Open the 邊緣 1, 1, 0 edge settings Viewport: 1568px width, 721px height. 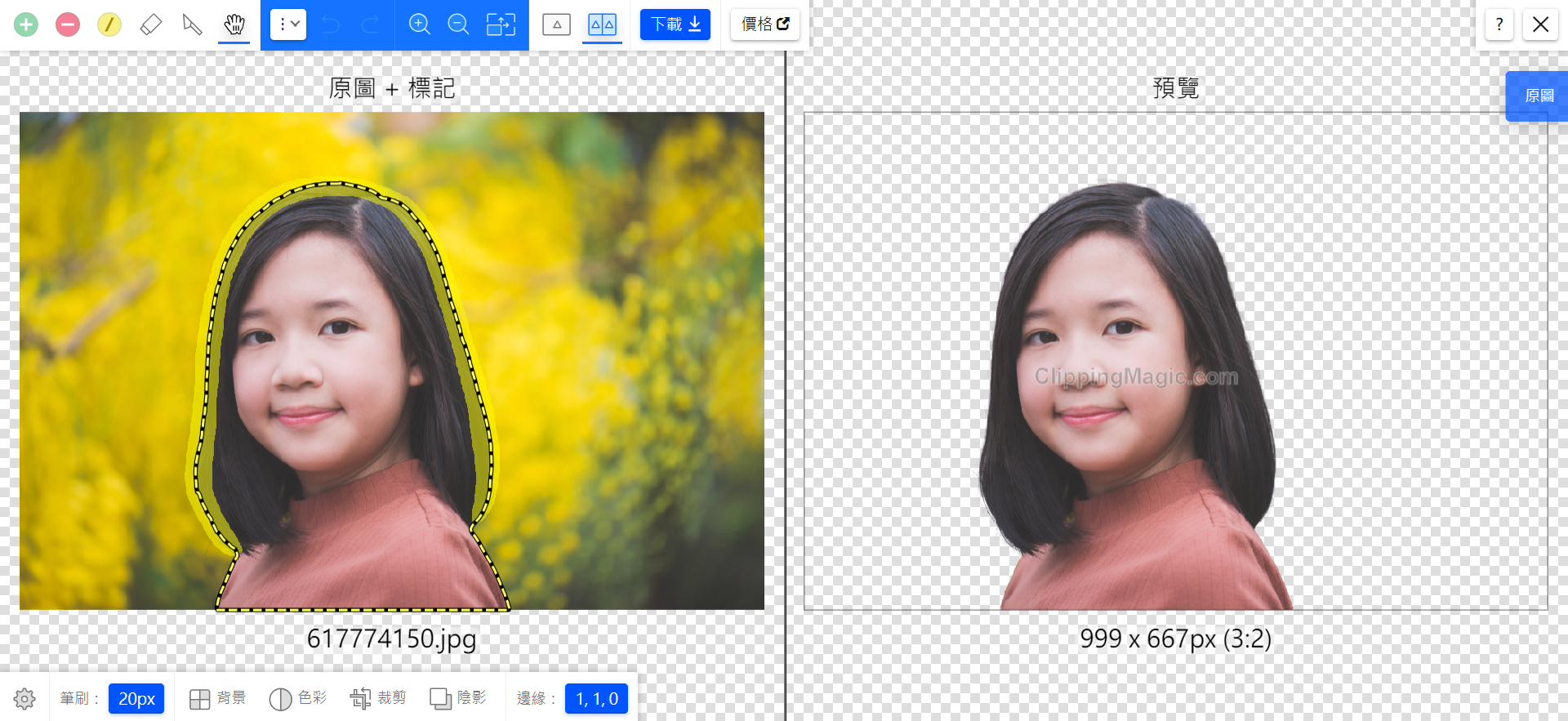click(596, 699)
